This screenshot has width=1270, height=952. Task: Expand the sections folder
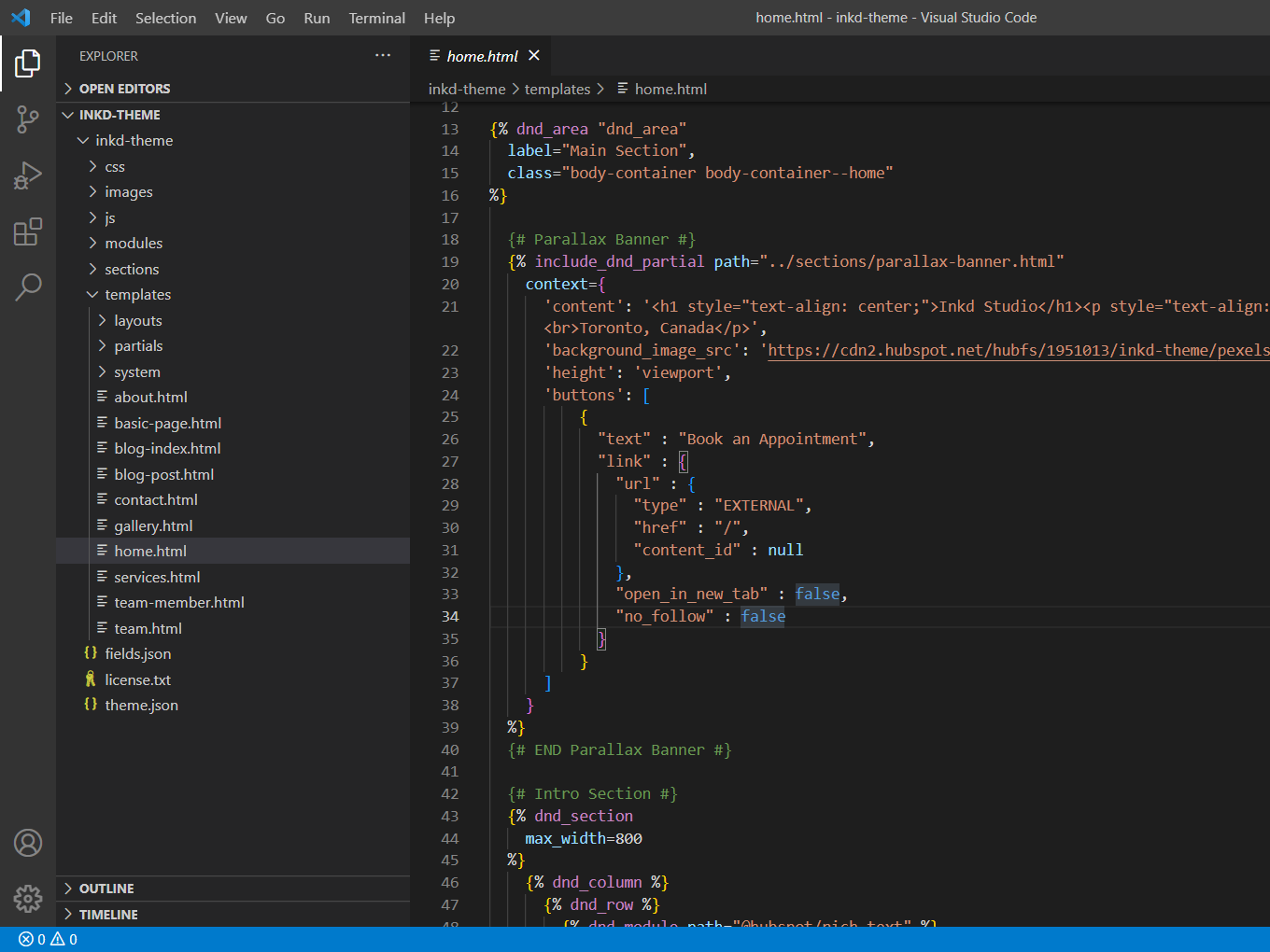pyautogui.click(x=233, y=269)
